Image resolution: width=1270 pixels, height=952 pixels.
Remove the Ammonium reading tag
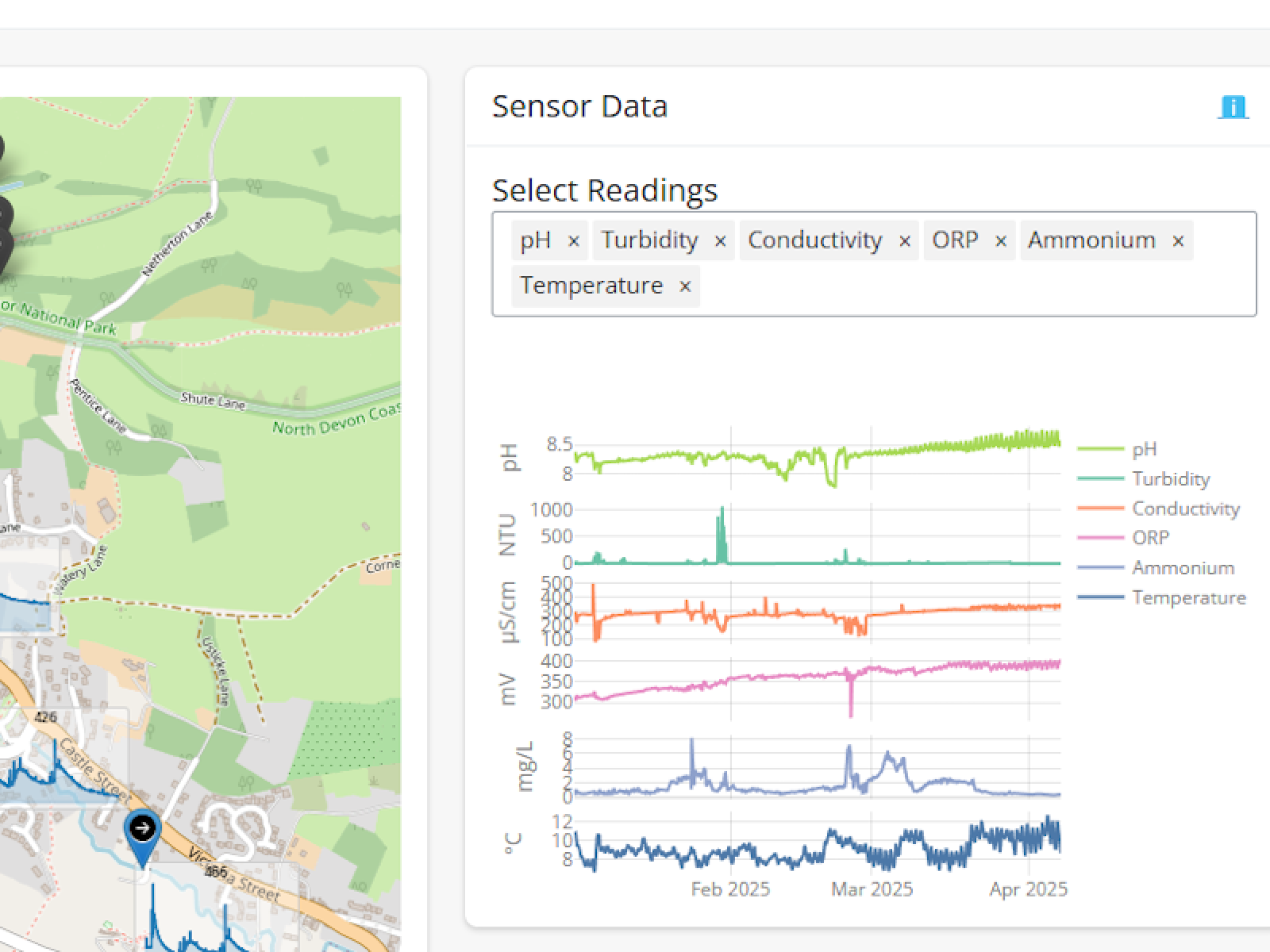tap(1178, 241)
